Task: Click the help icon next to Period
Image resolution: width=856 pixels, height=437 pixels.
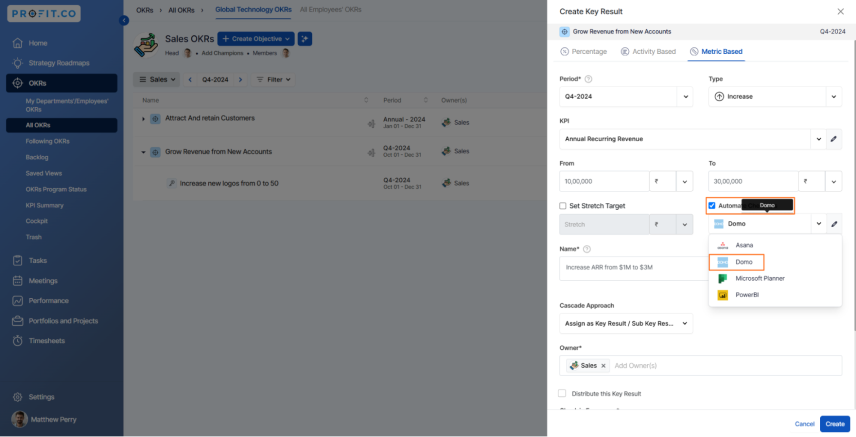Action: pos(588,79)
